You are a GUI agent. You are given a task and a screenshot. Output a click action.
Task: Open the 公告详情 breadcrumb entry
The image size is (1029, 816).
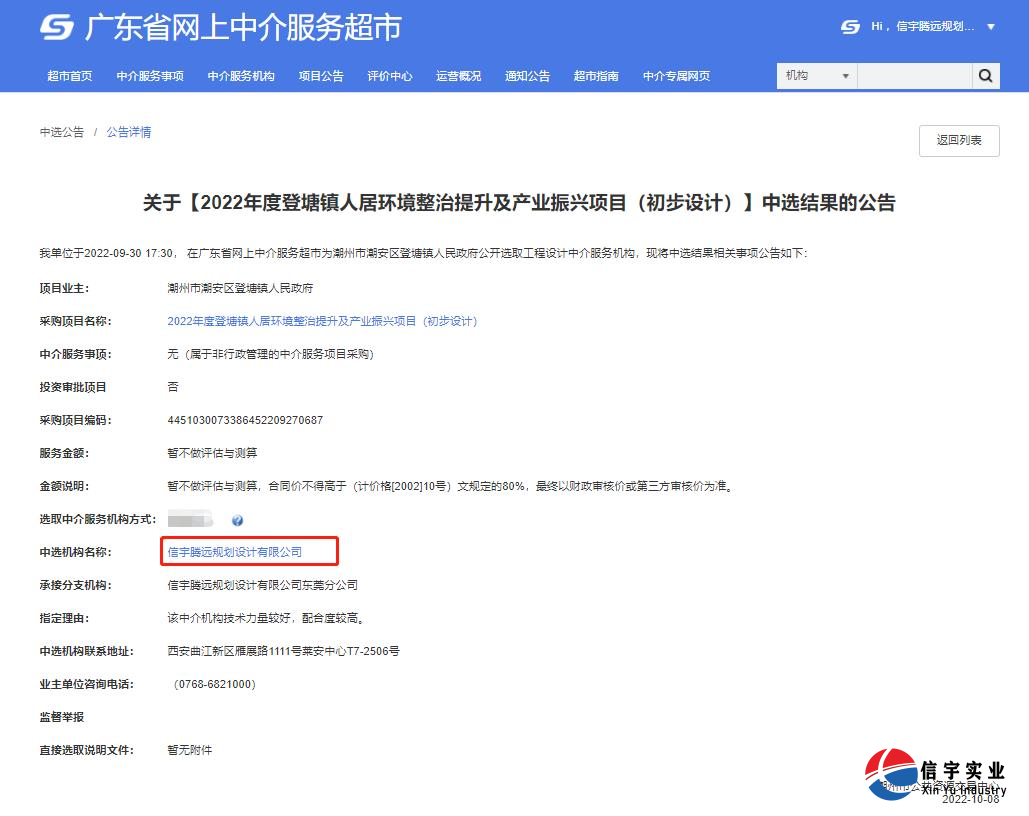coord(128,131)
